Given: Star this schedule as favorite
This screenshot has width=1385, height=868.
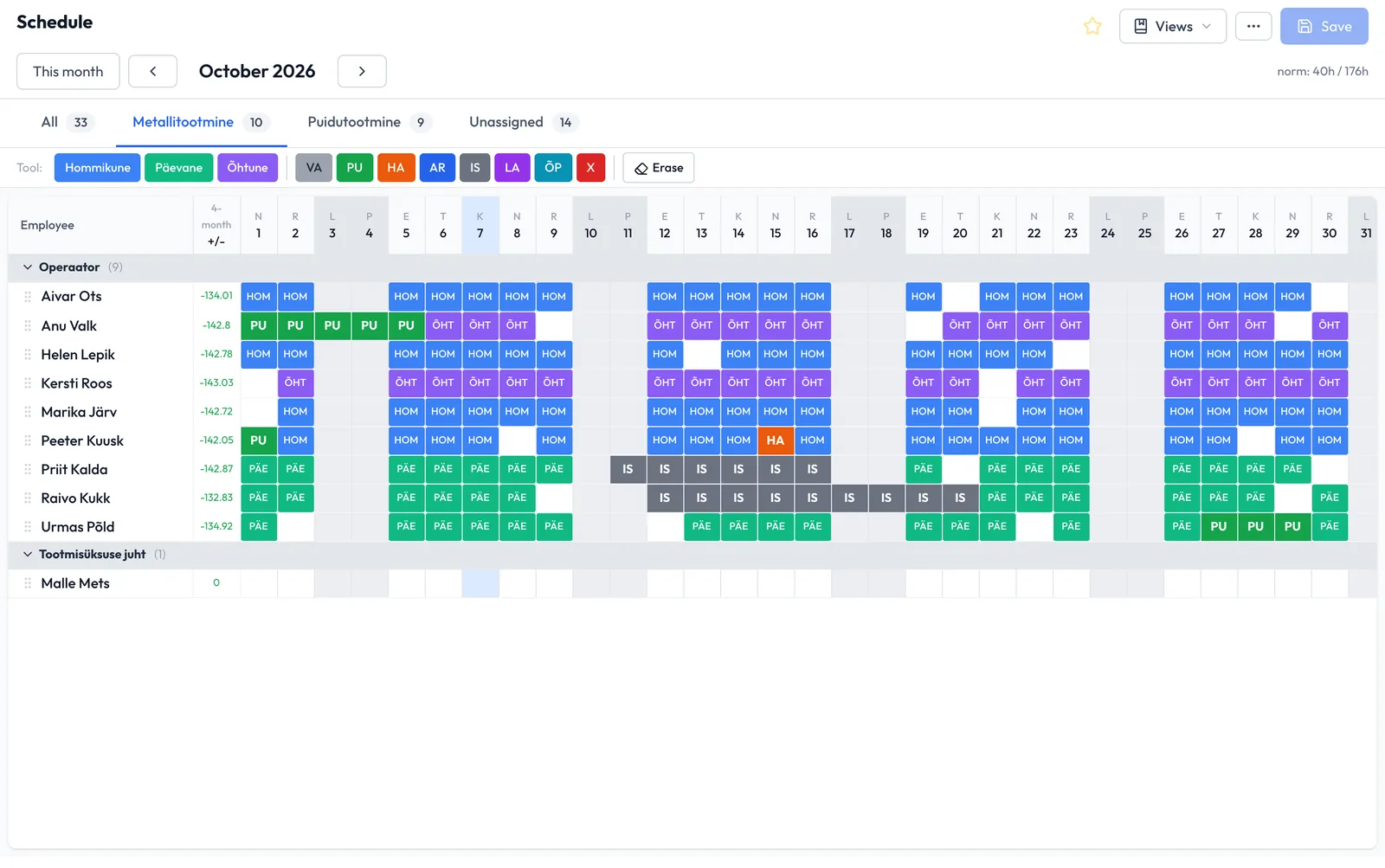Looking at the screenshot, I should [x=1092, y=27].
